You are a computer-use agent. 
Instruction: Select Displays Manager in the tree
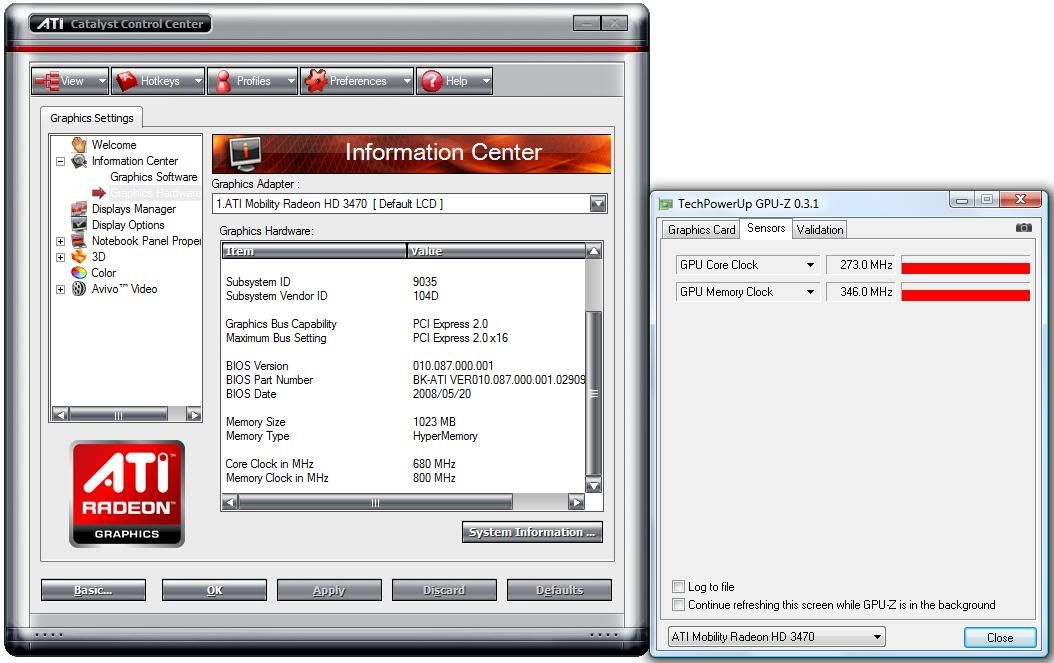click(x=134, y=209)
